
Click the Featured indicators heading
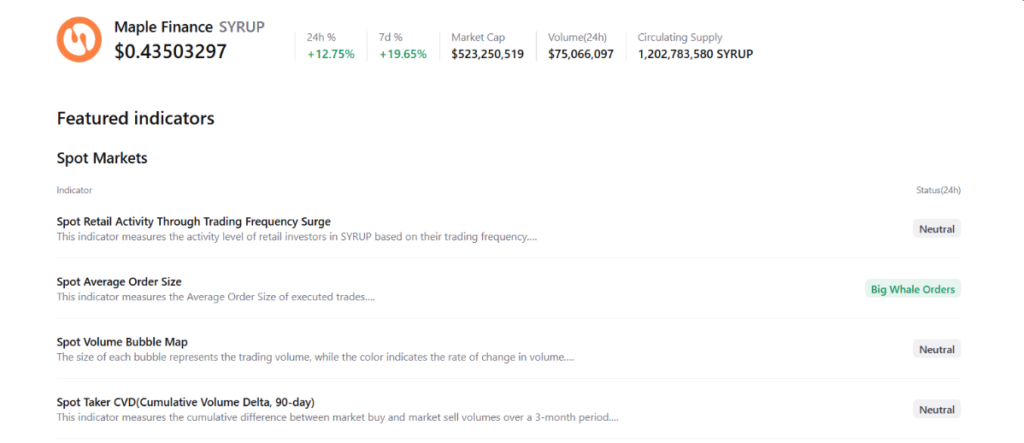point(136,118)
